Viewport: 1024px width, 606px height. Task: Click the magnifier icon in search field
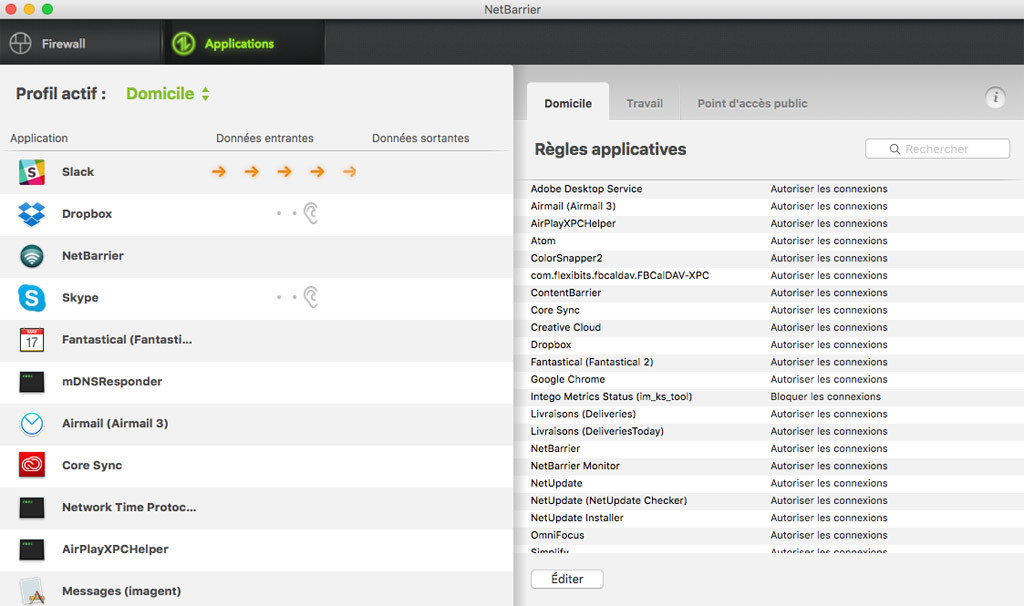pos(895,149)
